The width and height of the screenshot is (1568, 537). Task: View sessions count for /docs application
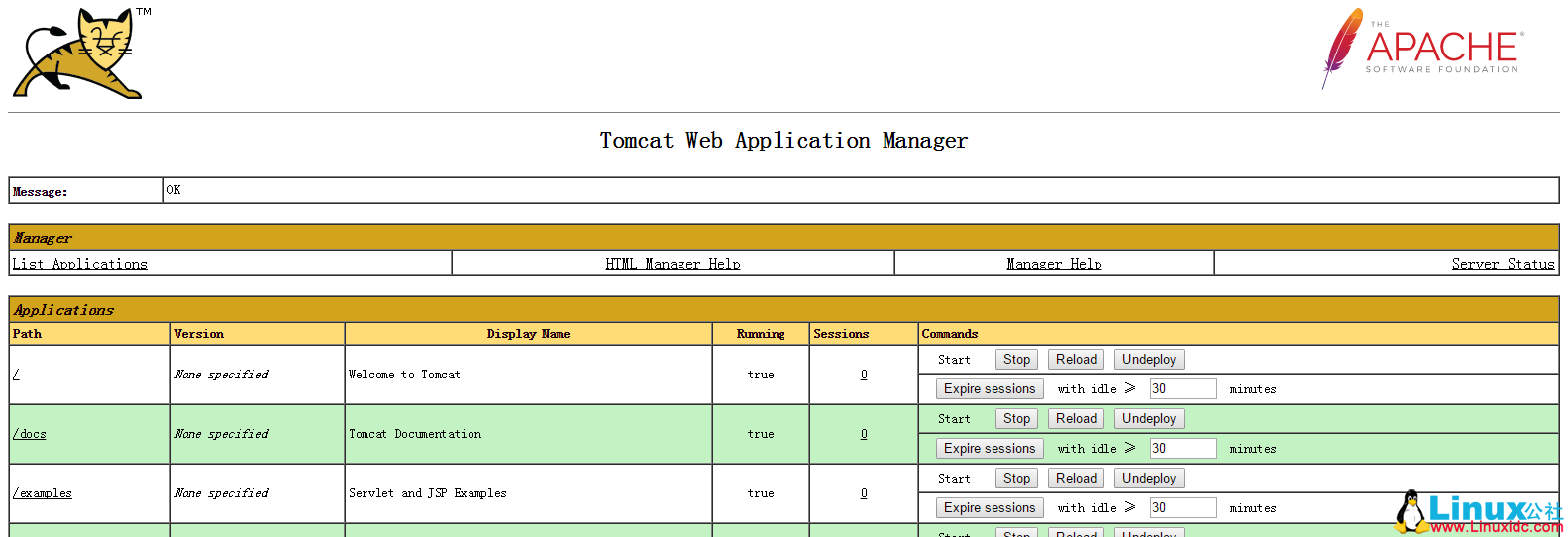(864, 434)
